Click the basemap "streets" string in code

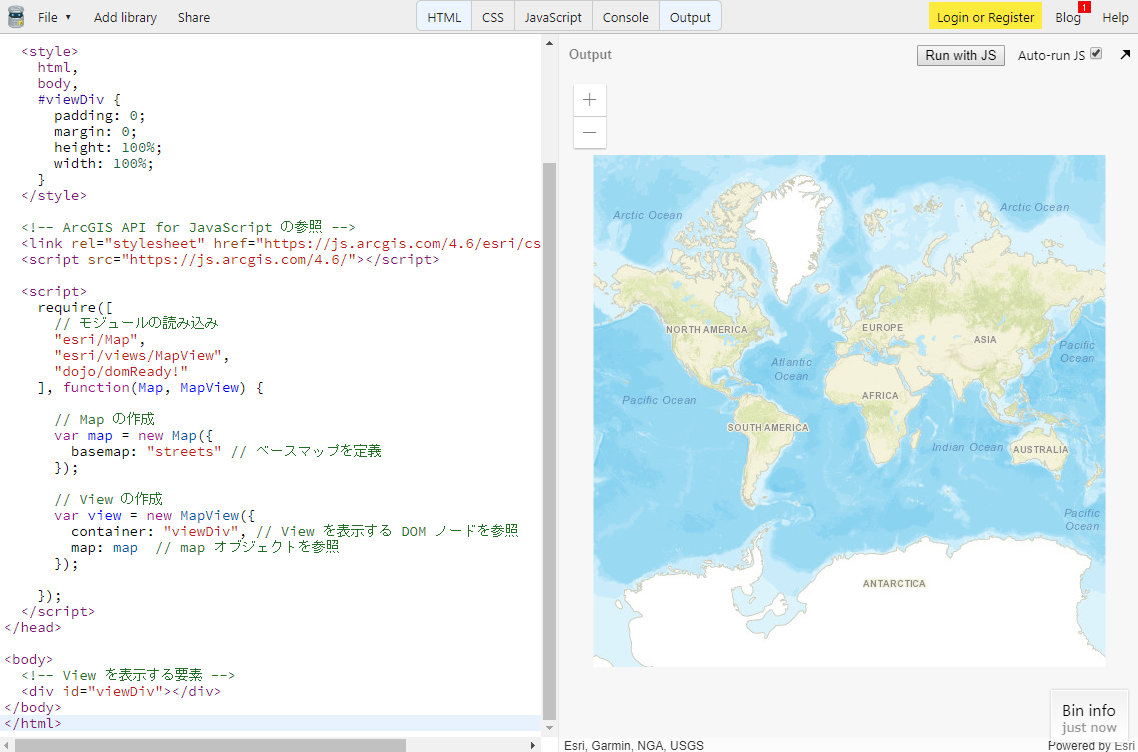point(184,451)
